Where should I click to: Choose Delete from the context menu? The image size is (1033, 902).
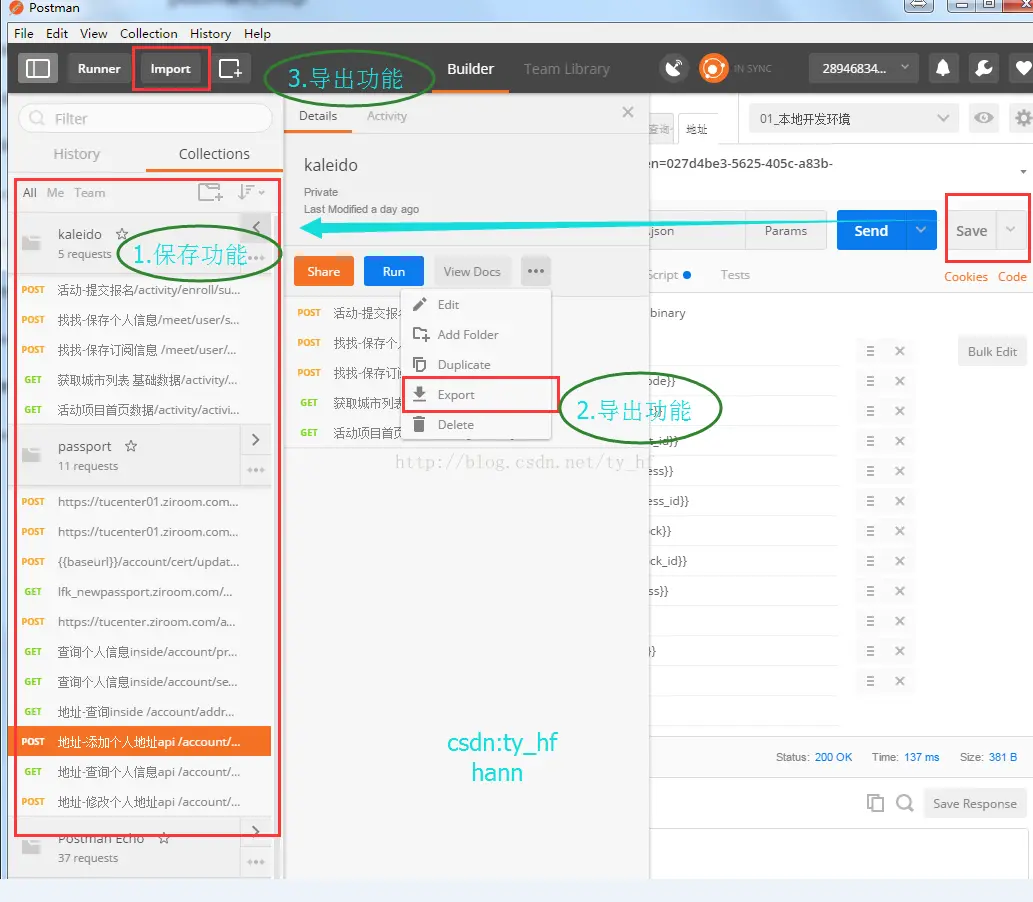[x=476, y=424]
